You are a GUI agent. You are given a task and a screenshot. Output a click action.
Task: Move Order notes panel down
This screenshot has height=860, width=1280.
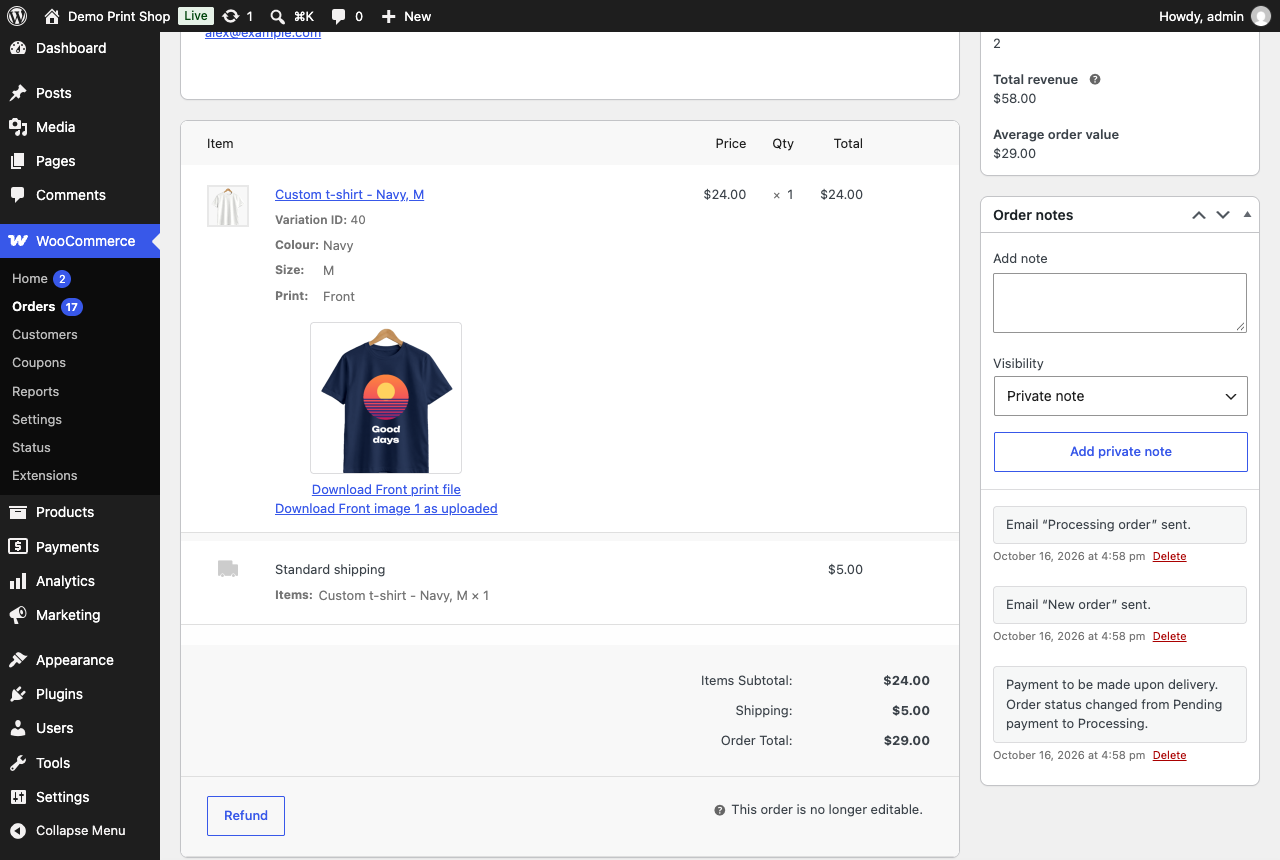tap(1222, 215)
